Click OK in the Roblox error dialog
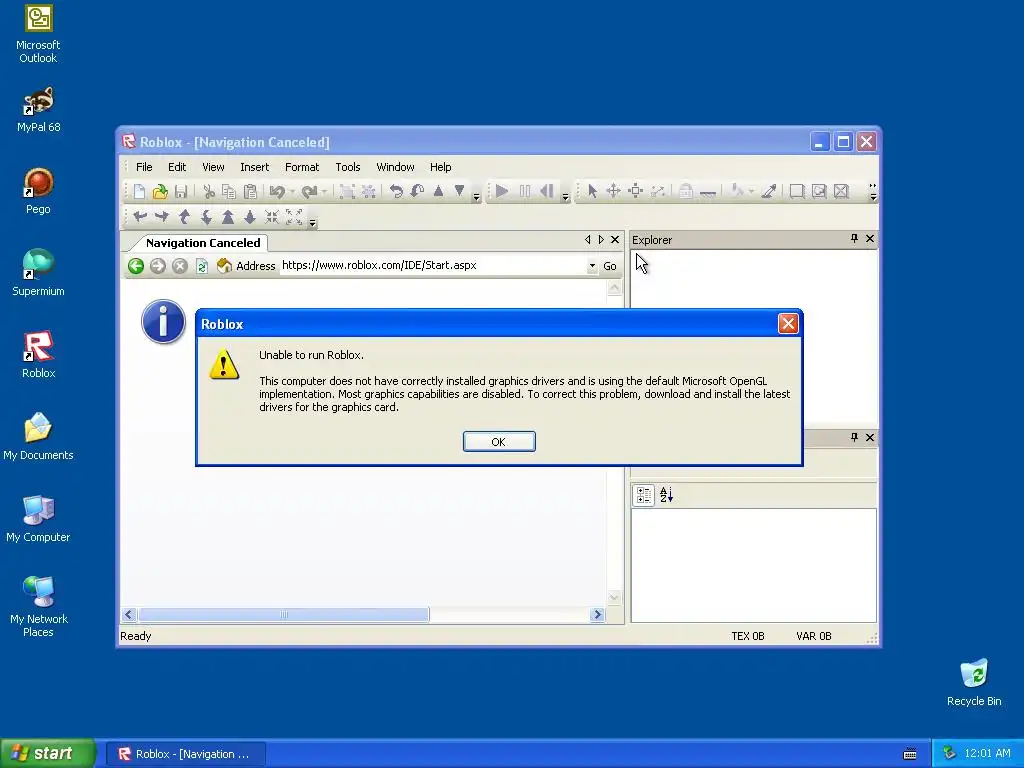Screen dimensions: 1024x768 tap(499, 441)
